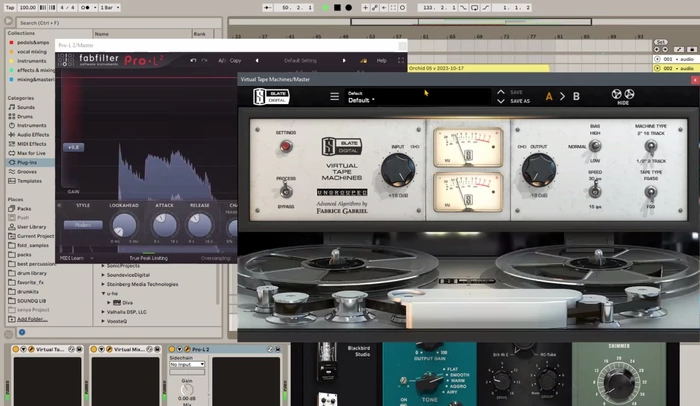Flip the PROCESS/BYPASS toggle switch
700x406 pixels.
click(x=286, y=191)
